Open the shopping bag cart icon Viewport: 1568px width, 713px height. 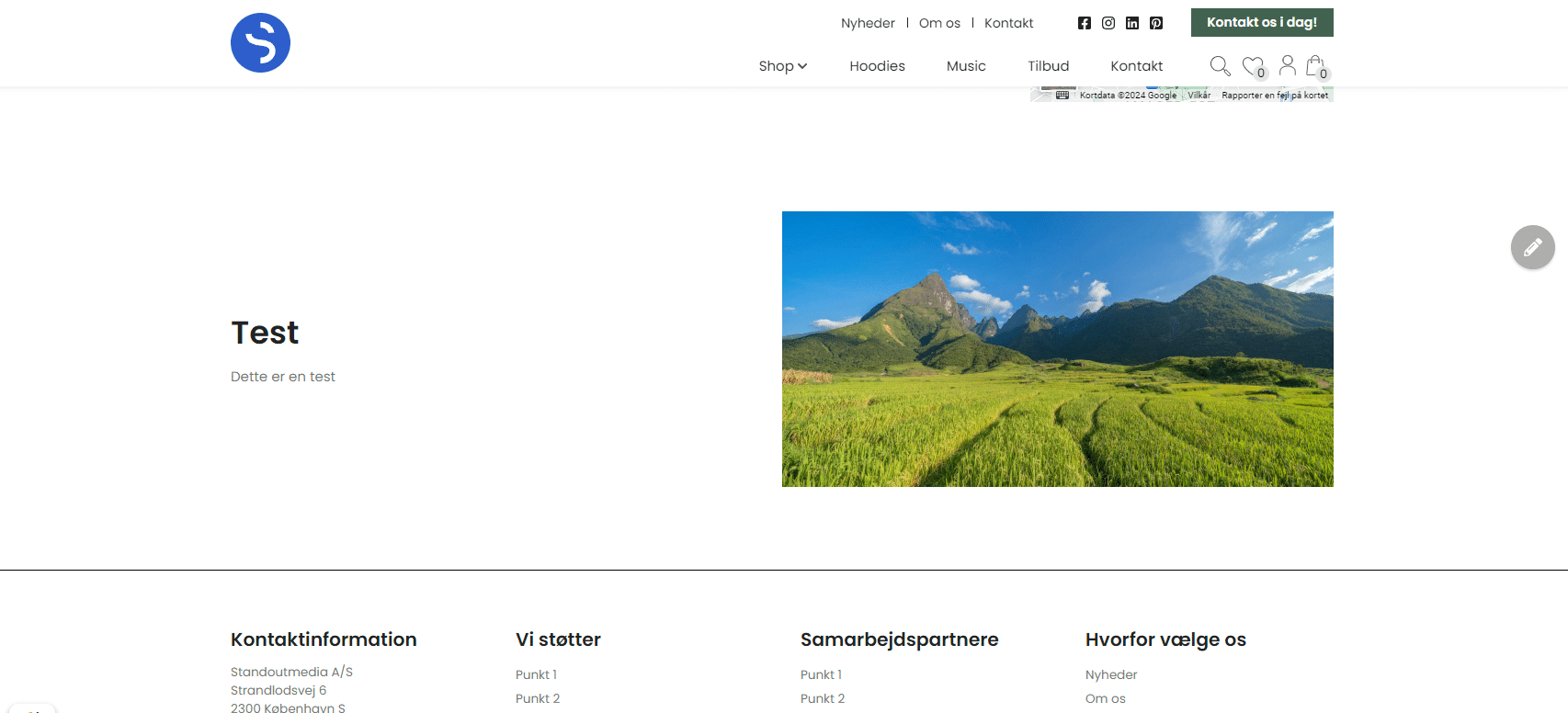1315,65
